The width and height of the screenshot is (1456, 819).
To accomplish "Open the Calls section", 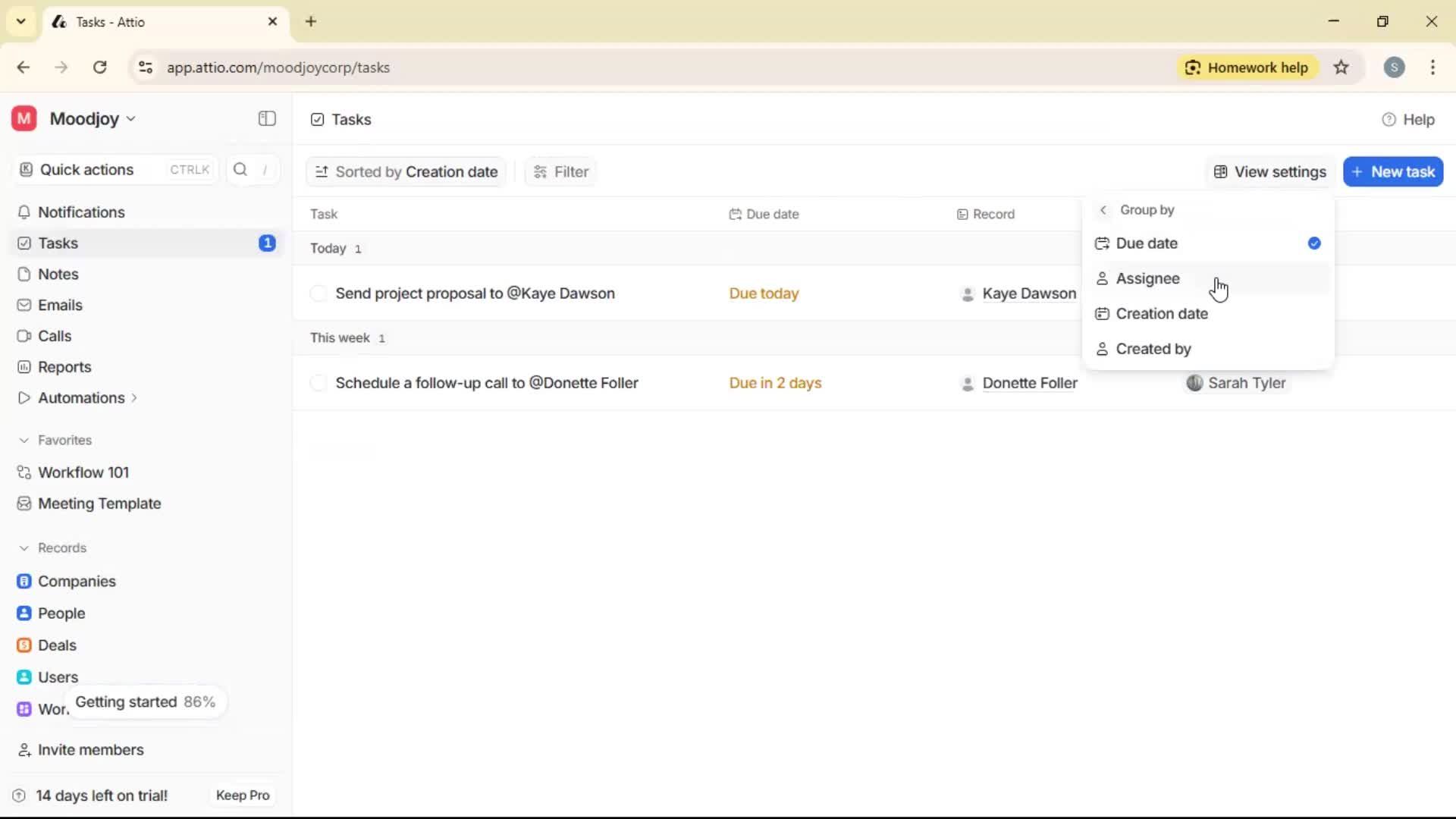I will (x=54, y=336).
